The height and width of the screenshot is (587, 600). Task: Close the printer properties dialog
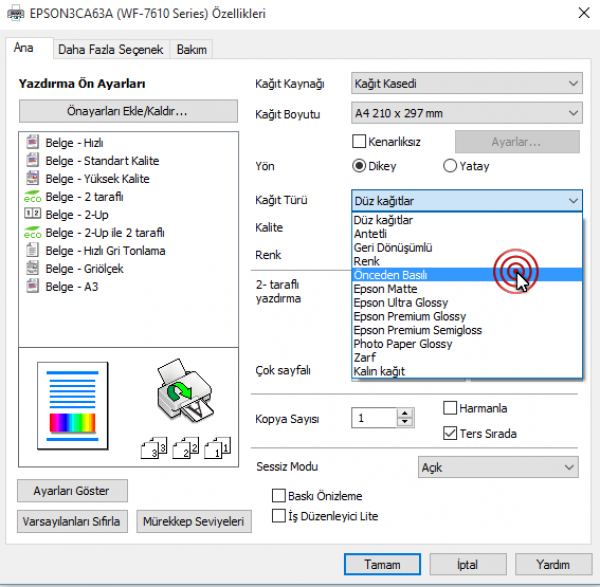point(584,13)
